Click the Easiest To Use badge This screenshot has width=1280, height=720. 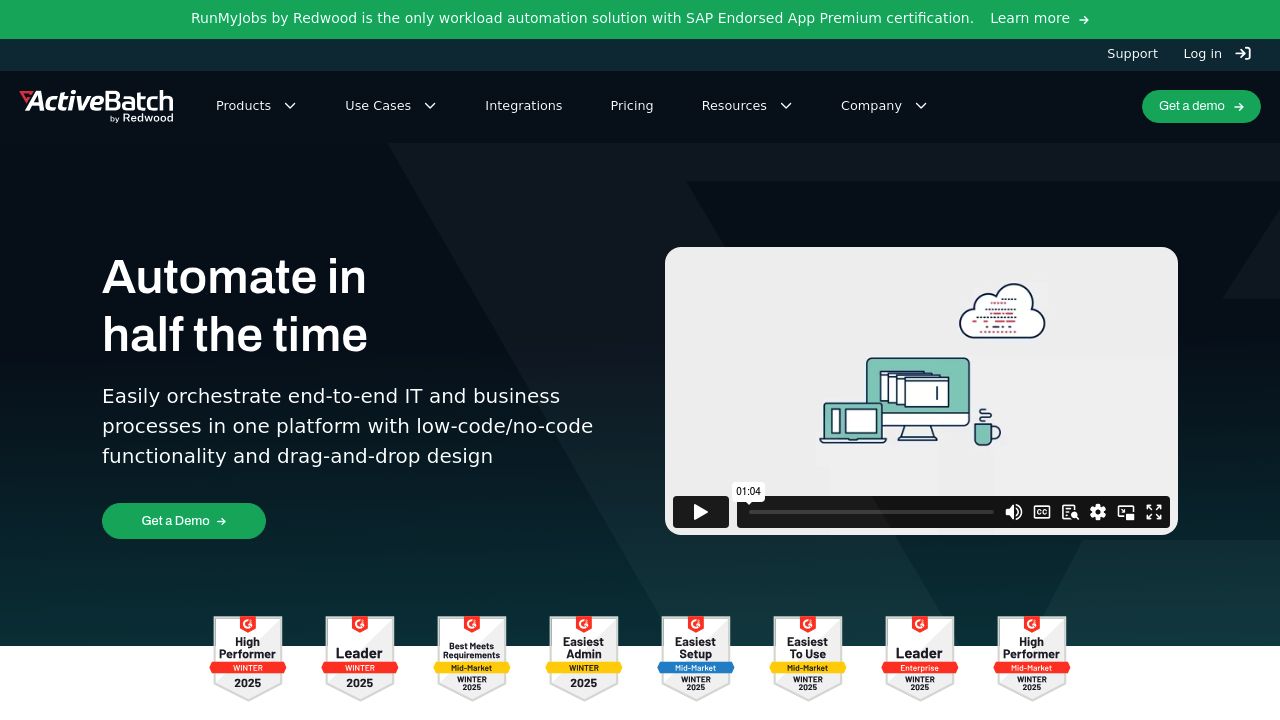(x=808, y=658)
